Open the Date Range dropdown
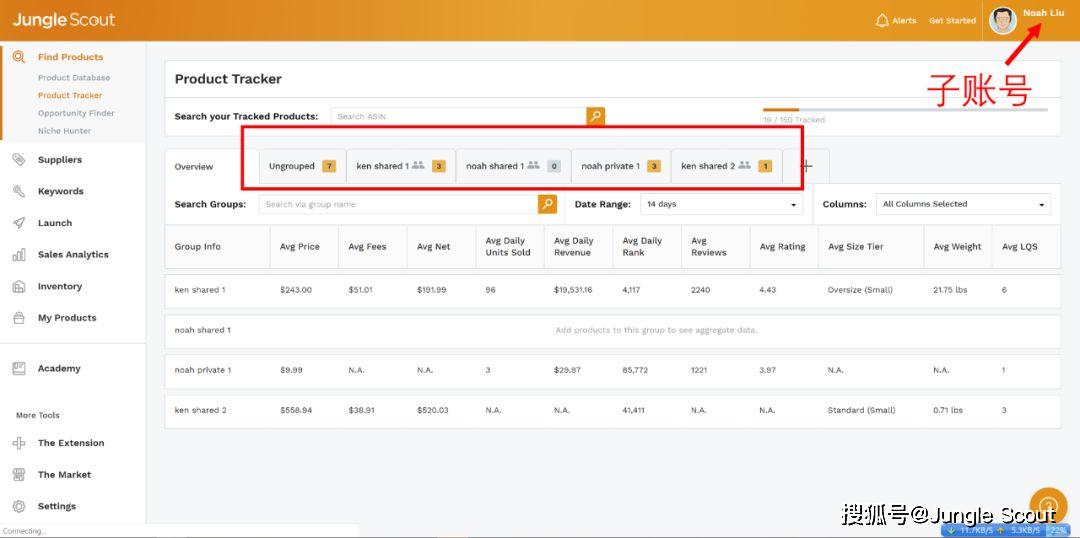Viewport: 1080px width, 538px height. pos(721,205)
